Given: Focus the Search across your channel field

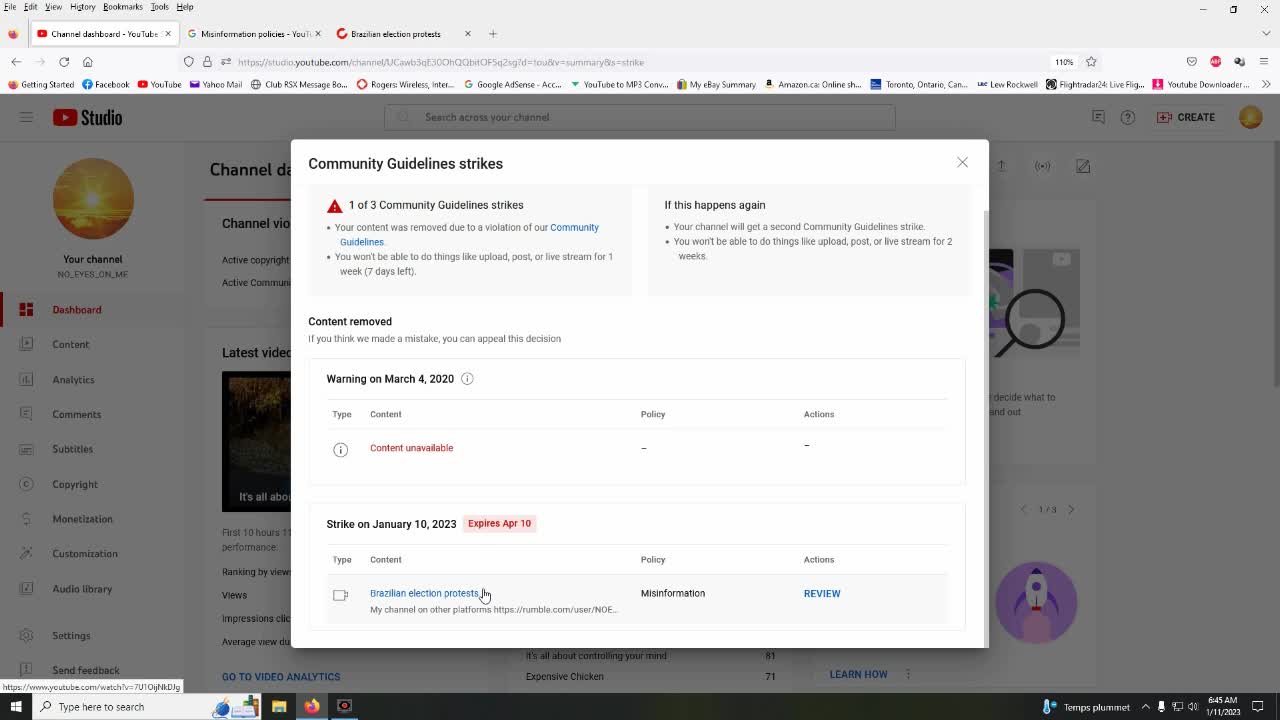Looking at the screenshot, I should [x=640, y=117].
